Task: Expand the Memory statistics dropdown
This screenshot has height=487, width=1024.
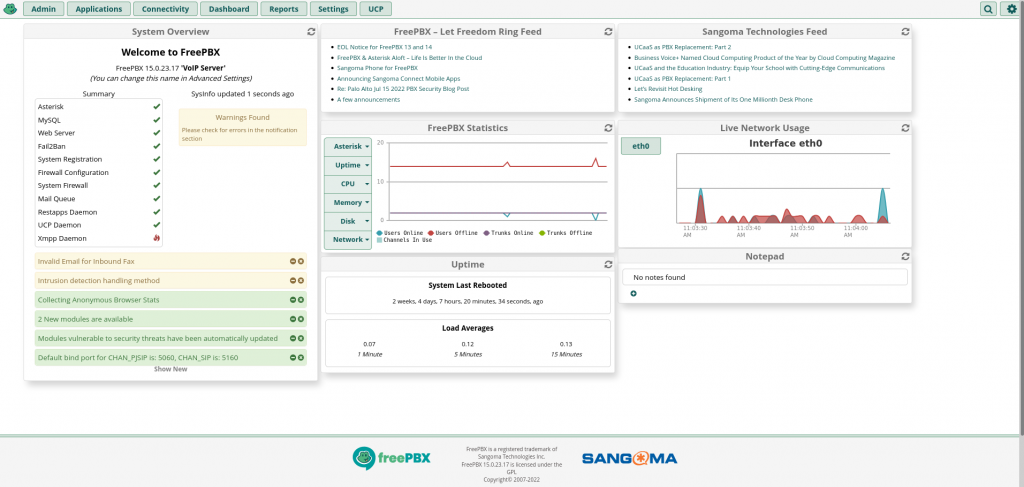Action: point(347,202)
